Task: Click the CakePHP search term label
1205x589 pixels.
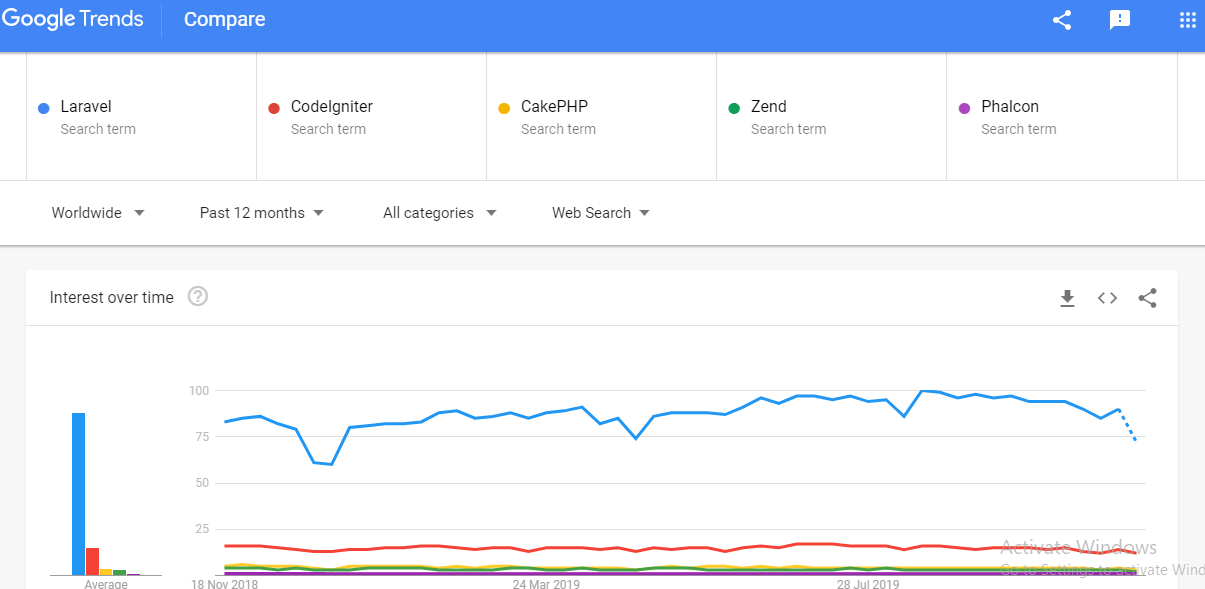Action: [x=555, y=106]
